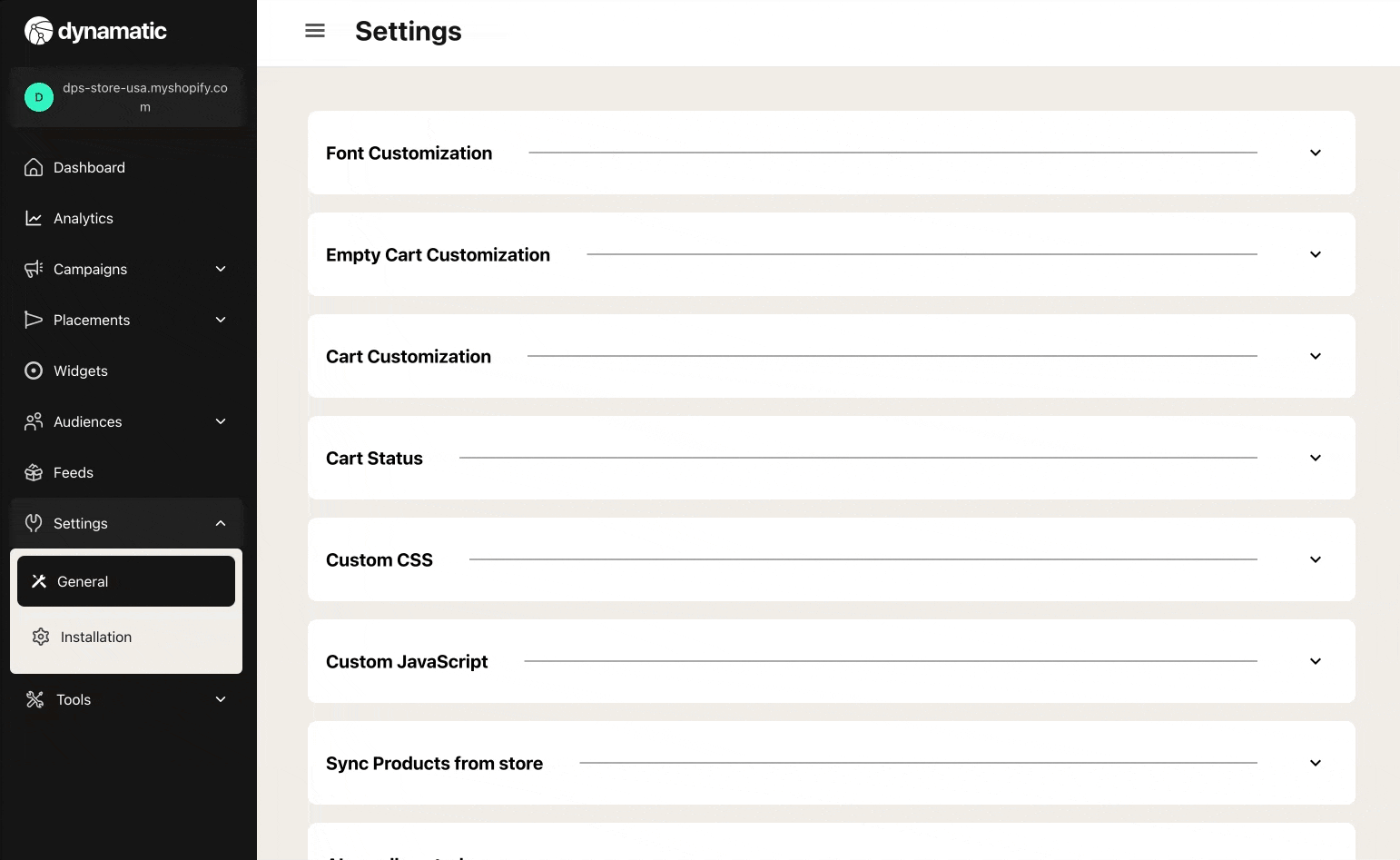Image resolution: width=1400 pixels, height=860 pixels.
Task: Expand the Custom CSS section chevron
Action: tap(1315, 559)
